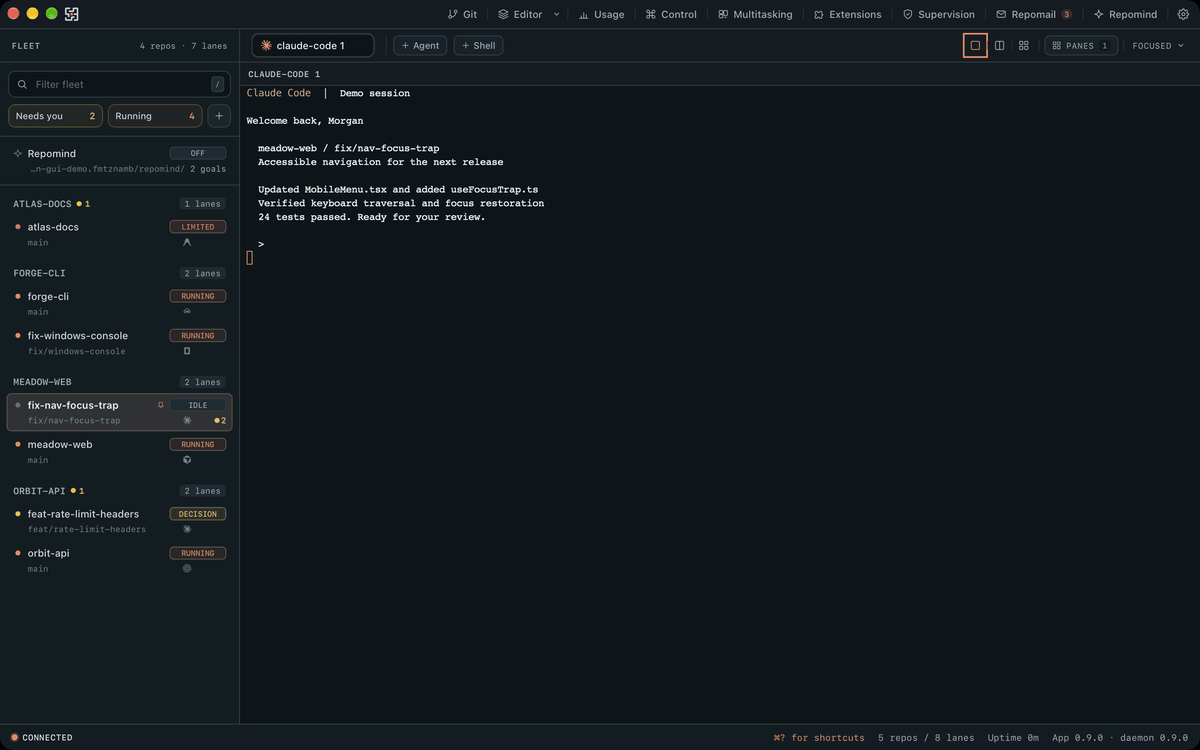The height and width of the screenshot is (750, 1200).
Task: Click fix-nav-focus-trap IDLE badge
Action: 198,405
